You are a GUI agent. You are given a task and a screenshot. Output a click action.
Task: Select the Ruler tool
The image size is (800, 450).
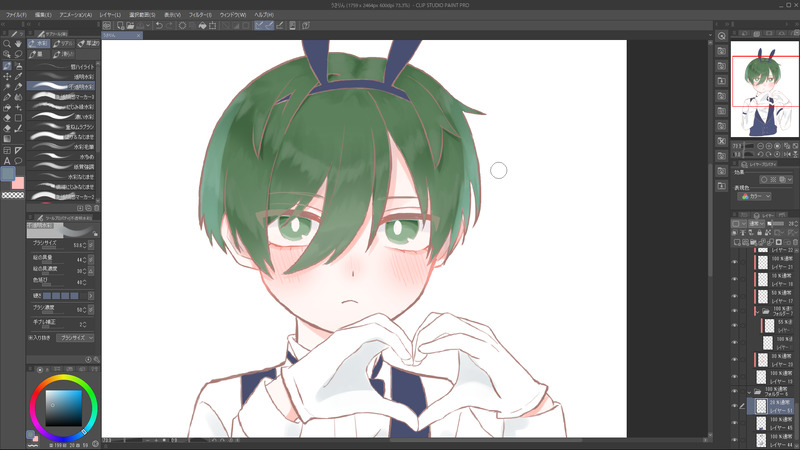pos(18,150)
